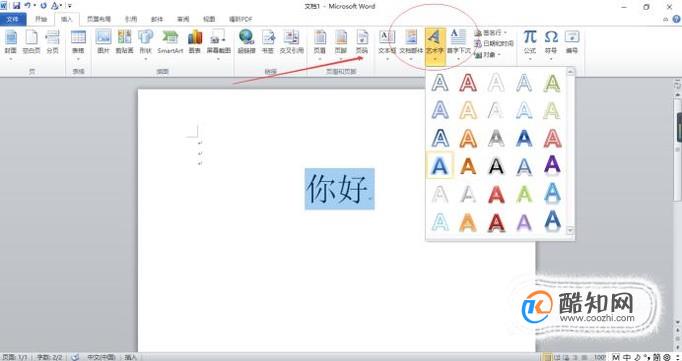Select the highlighted blue glow WordArt style

(440, 165)
